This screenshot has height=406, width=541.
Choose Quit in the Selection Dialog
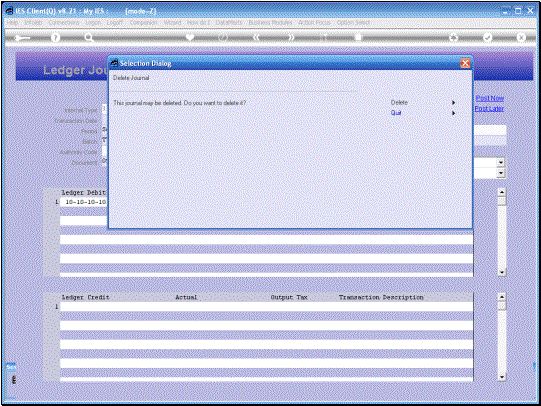(396, 113)
